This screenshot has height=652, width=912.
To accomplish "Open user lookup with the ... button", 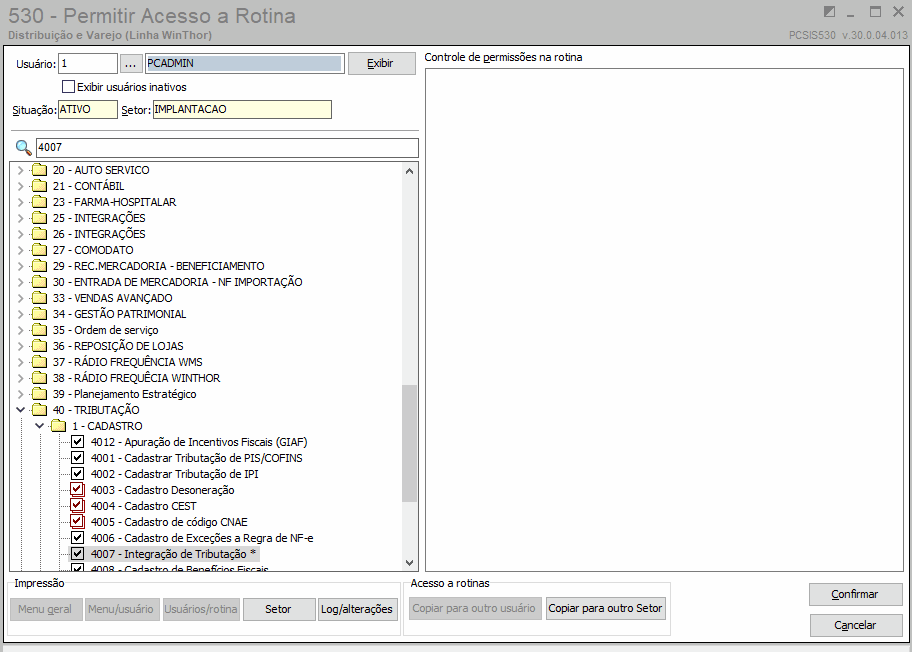I will [x=130, y=63].
